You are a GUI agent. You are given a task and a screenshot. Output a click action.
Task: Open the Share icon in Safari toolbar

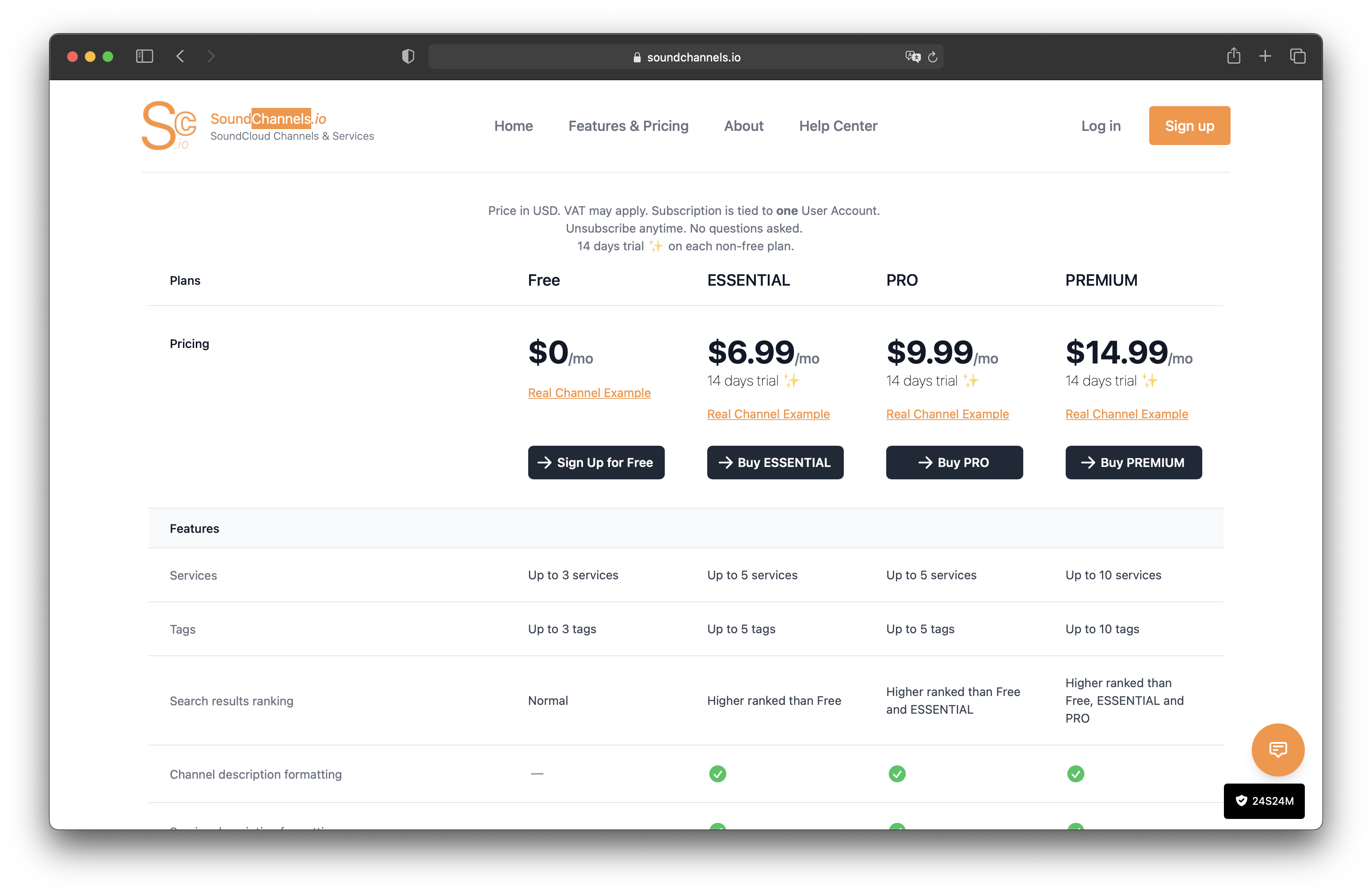[1234, 55]
